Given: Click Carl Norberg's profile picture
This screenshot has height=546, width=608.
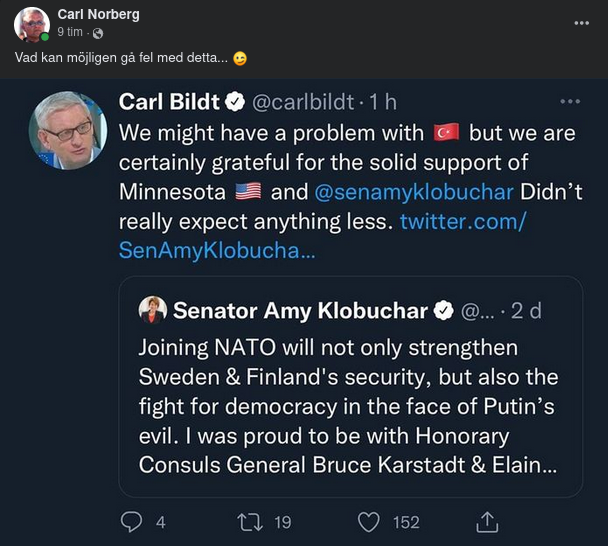Looking at the screenshot, I should click(32, 24).
